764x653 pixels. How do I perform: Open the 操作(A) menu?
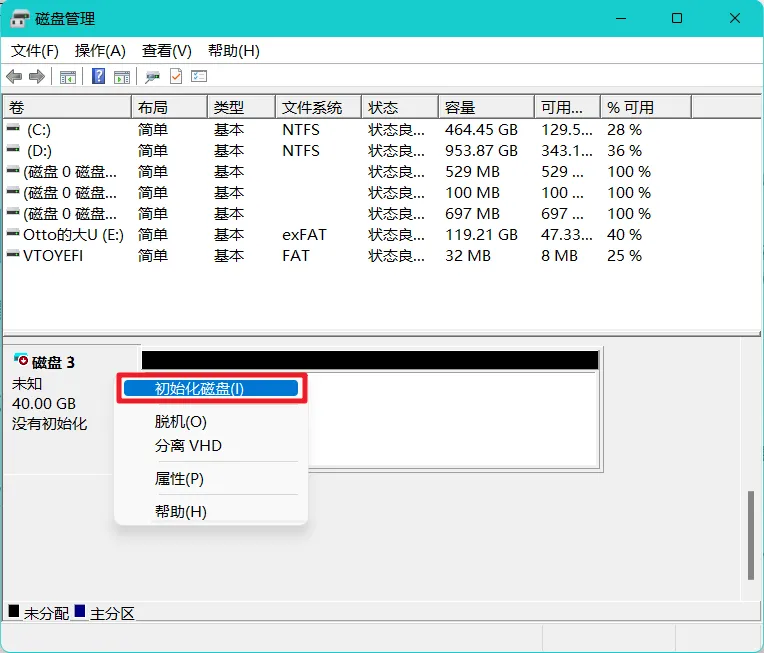coord(100,51)
